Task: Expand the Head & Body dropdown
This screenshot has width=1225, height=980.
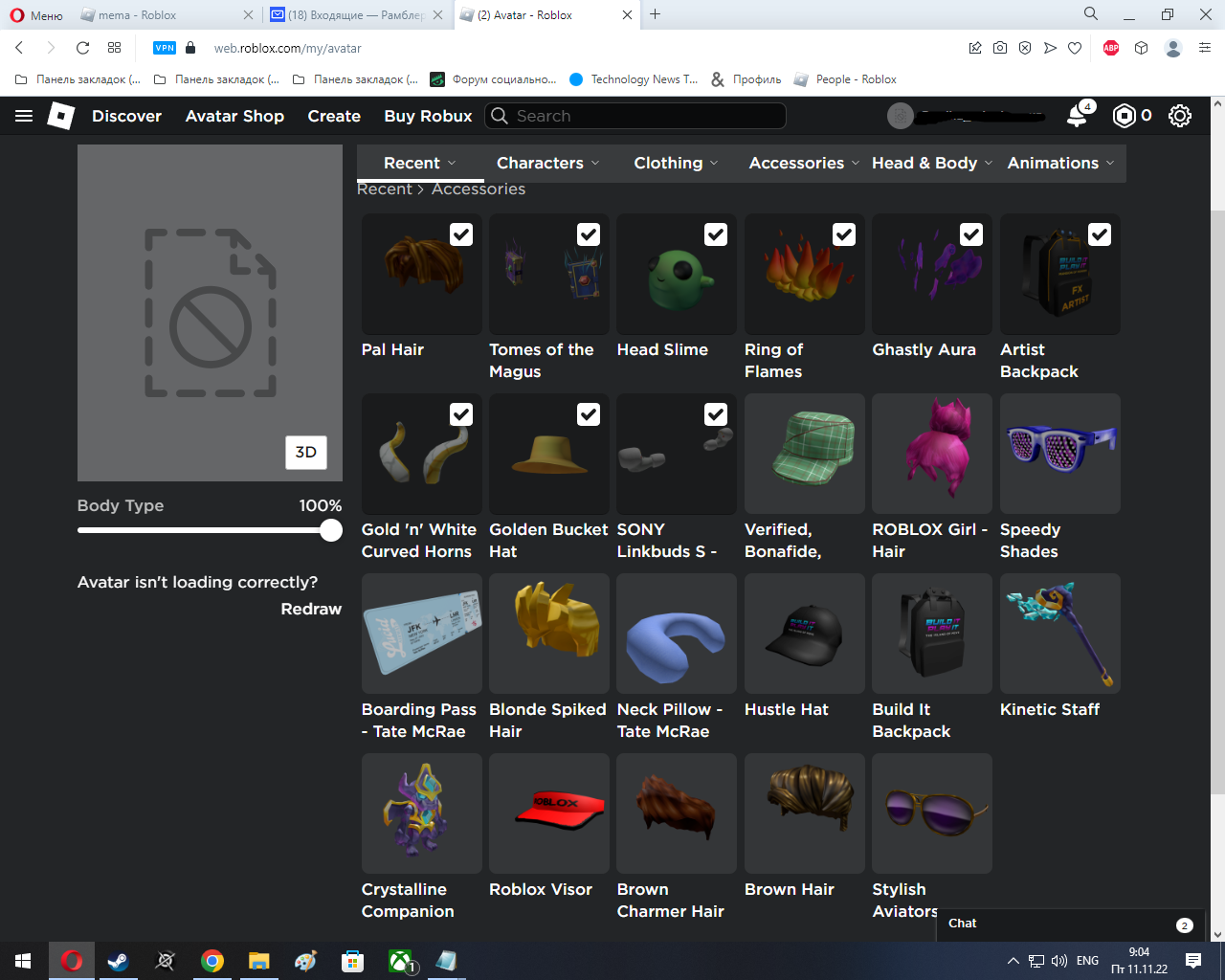Action: coord(932,163)
